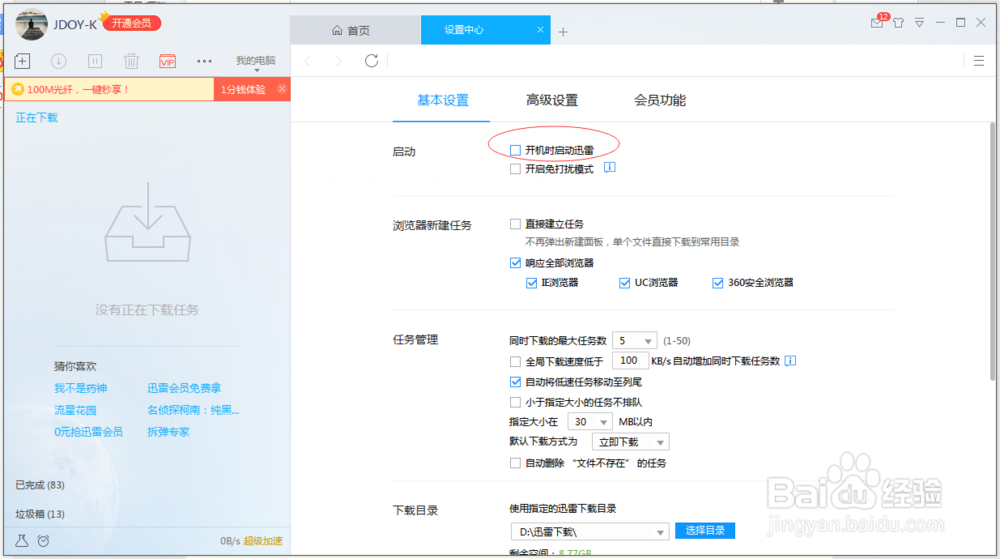Check 自动删除"文件不存在"的任务 checkbox
Viewport: 1000px width, 559px height.
pos(515,463)
